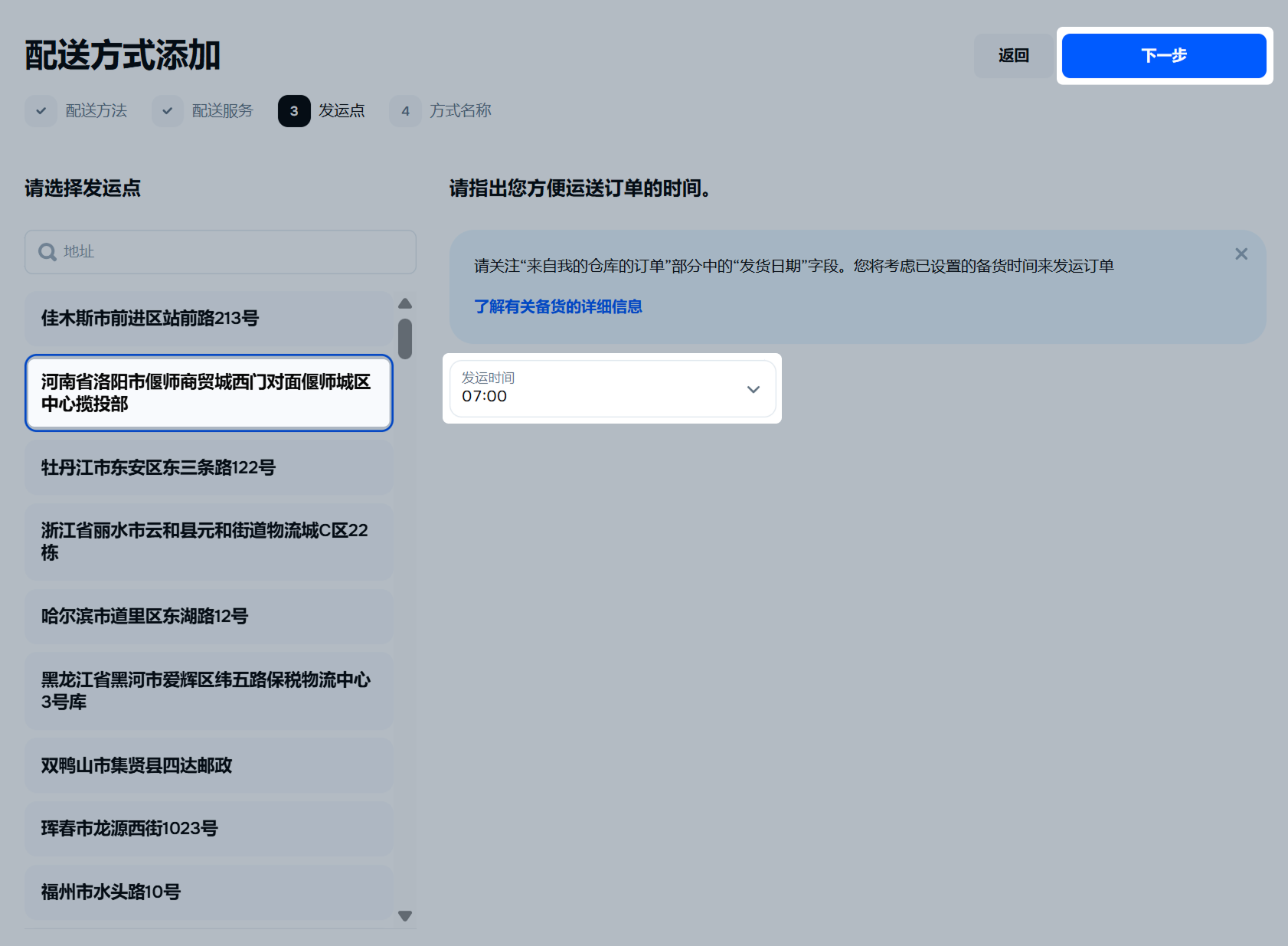Select 佳木斯市前进区站前路213号 shipping point
Viewport: 1288px width, 946px height.
coord(208,318)
